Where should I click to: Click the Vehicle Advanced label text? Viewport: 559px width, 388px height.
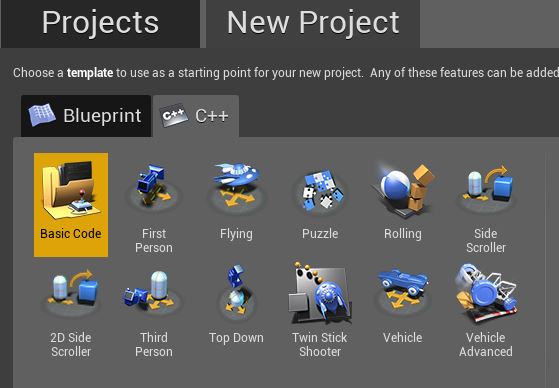486,344
